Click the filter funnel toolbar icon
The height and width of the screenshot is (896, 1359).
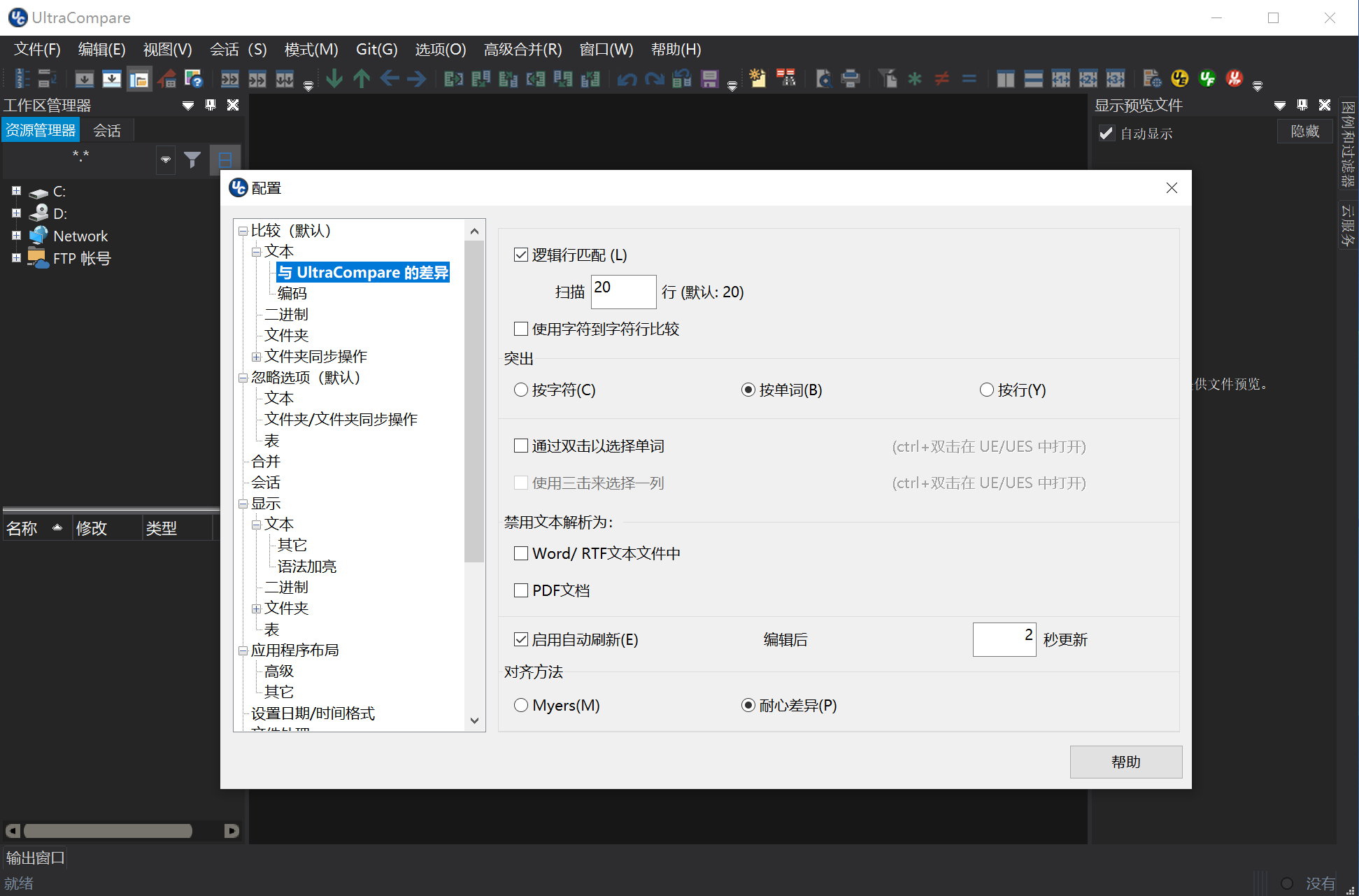[887, 78]
